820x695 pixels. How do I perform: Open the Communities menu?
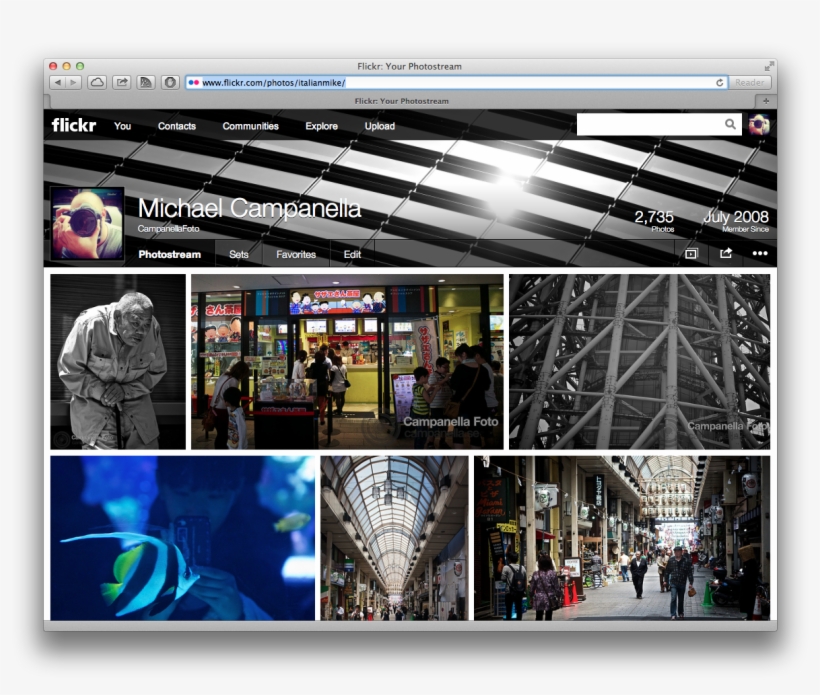pyautogui.click(x=250, y=126)
